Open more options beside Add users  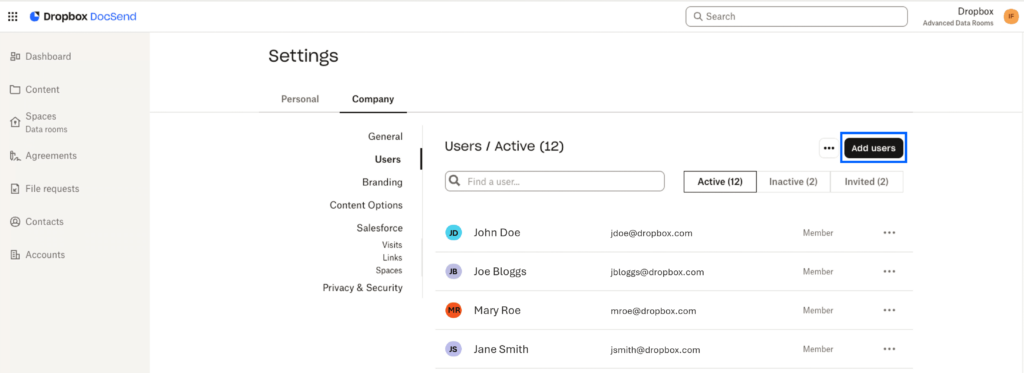pyautogui.click(x=829, y=148)
